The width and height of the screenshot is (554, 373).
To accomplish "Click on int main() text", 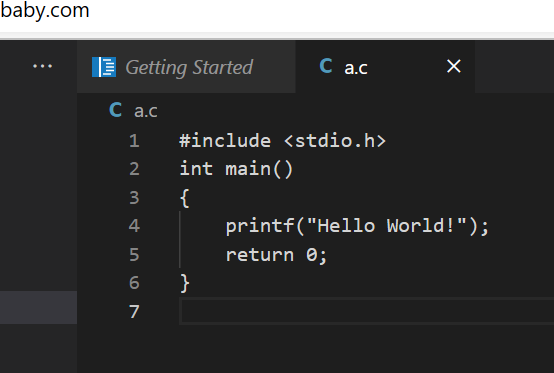I will click(236, 169).
